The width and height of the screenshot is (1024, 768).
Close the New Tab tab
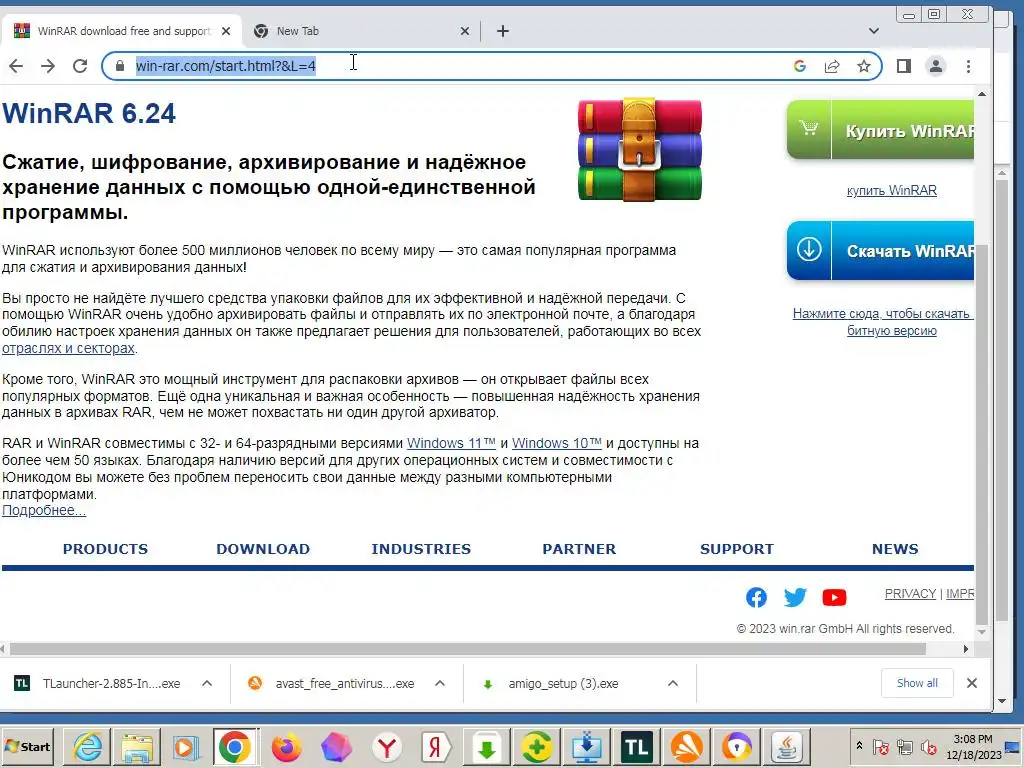click(x=465, y=31)
